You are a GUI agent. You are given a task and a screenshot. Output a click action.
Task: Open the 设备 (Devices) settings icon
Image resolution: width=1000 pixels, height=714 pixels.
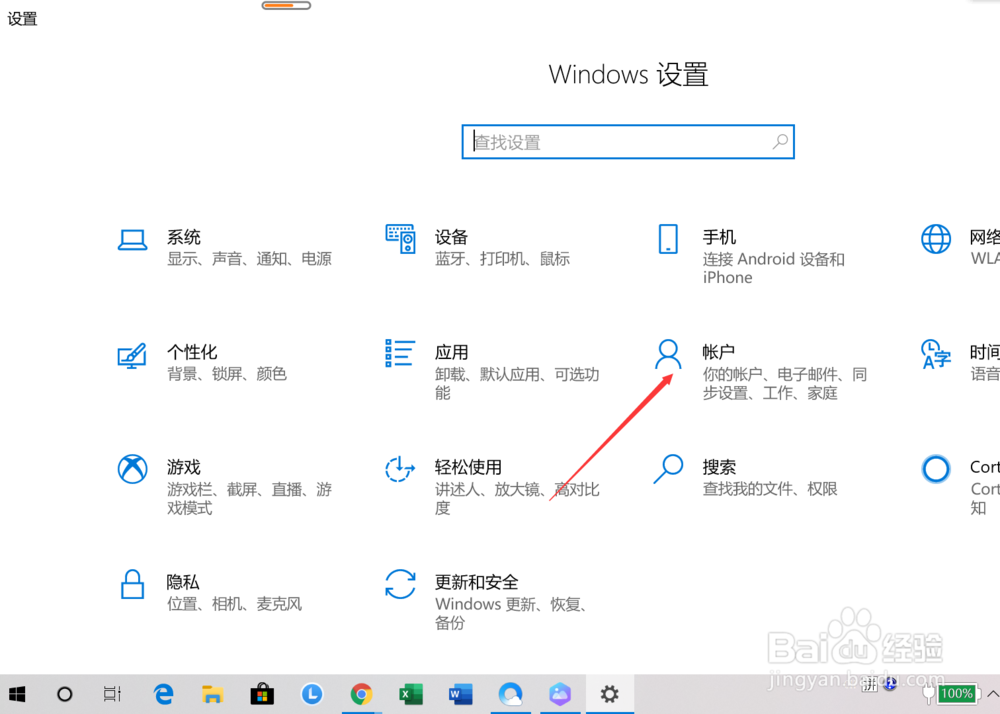pos(400,240)
